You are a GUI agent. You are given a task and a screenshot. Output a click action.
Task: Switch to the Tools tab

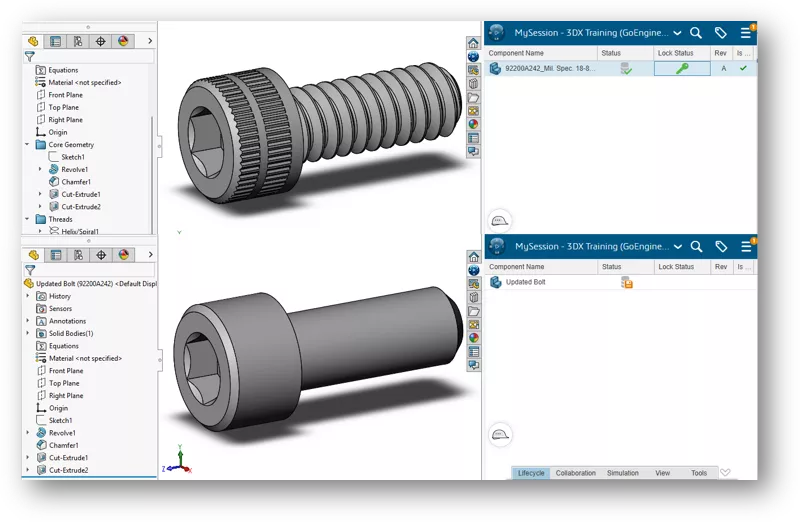tap(698, 474)
